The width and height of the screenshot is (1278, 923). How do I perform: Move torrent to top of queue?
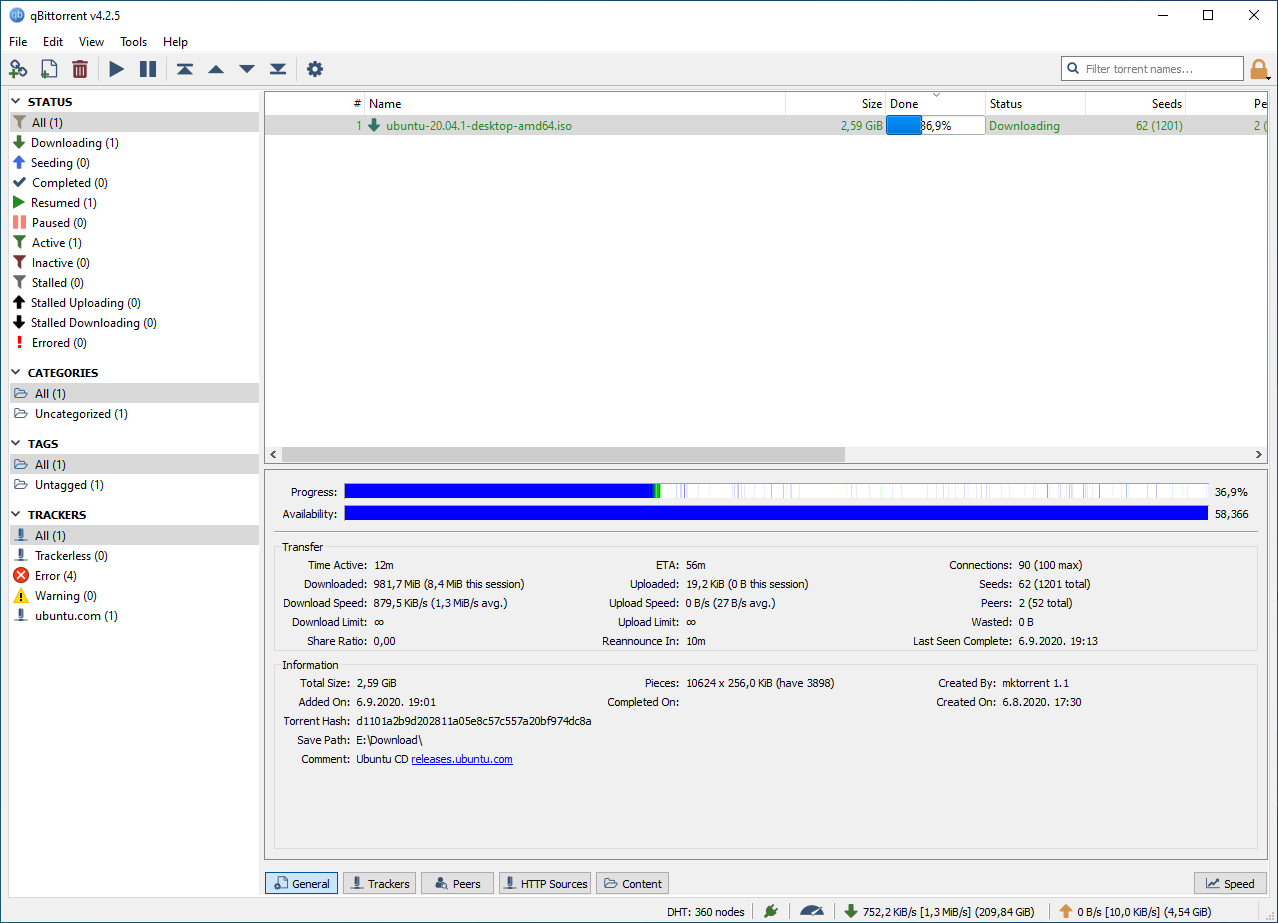[x=185, y=69]
